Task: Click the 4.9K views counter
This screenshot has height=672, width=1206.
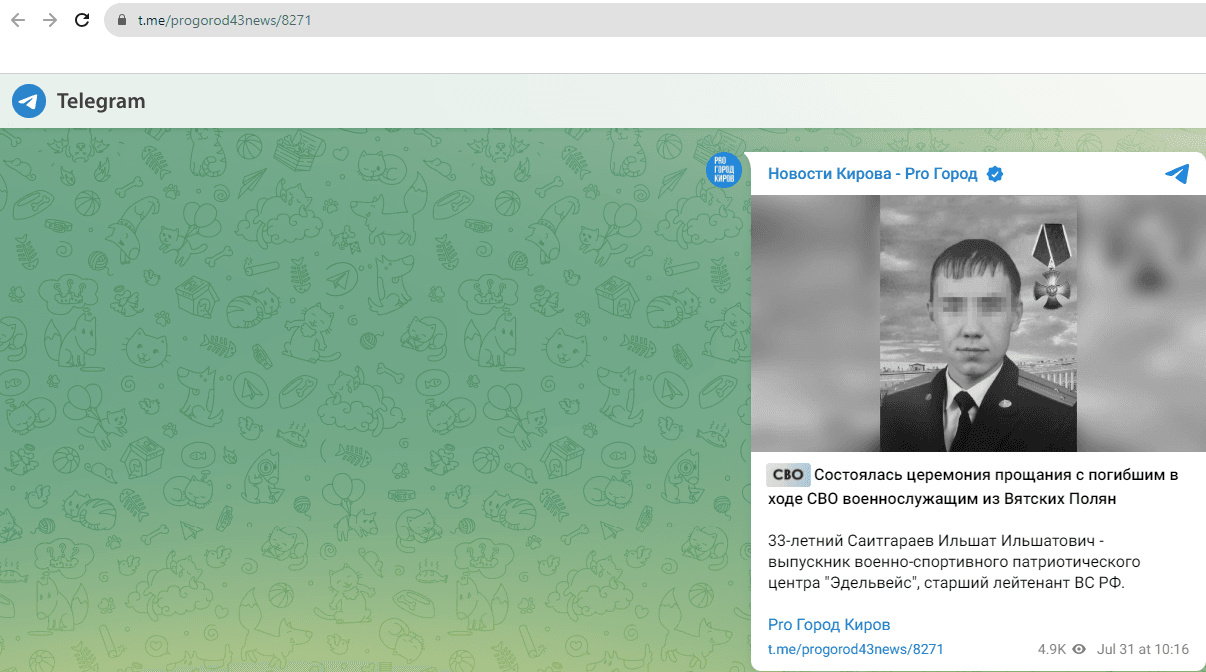Action: click(x=1052, y=649)
